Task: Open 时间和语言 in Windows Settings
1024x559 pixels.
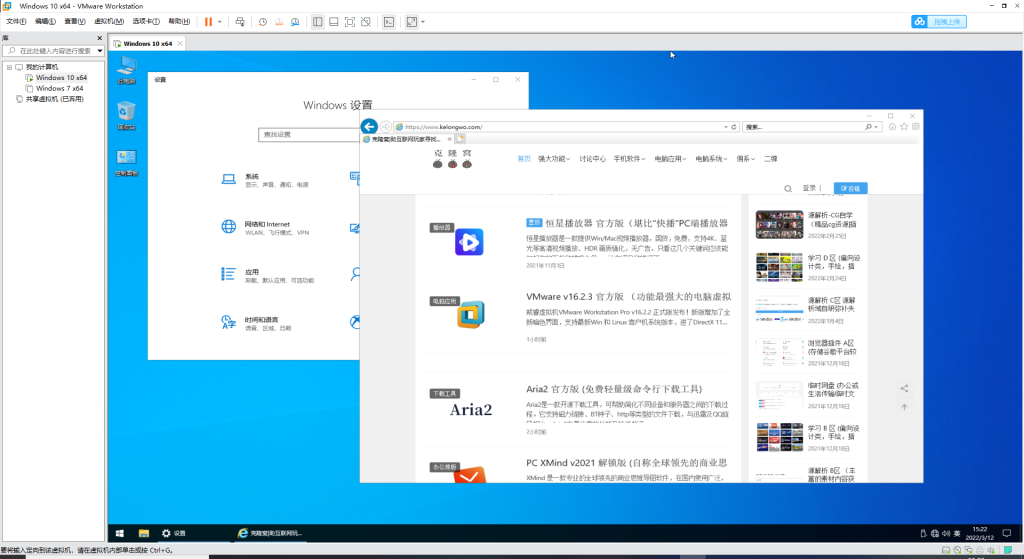Action: [x=256, y=323]
